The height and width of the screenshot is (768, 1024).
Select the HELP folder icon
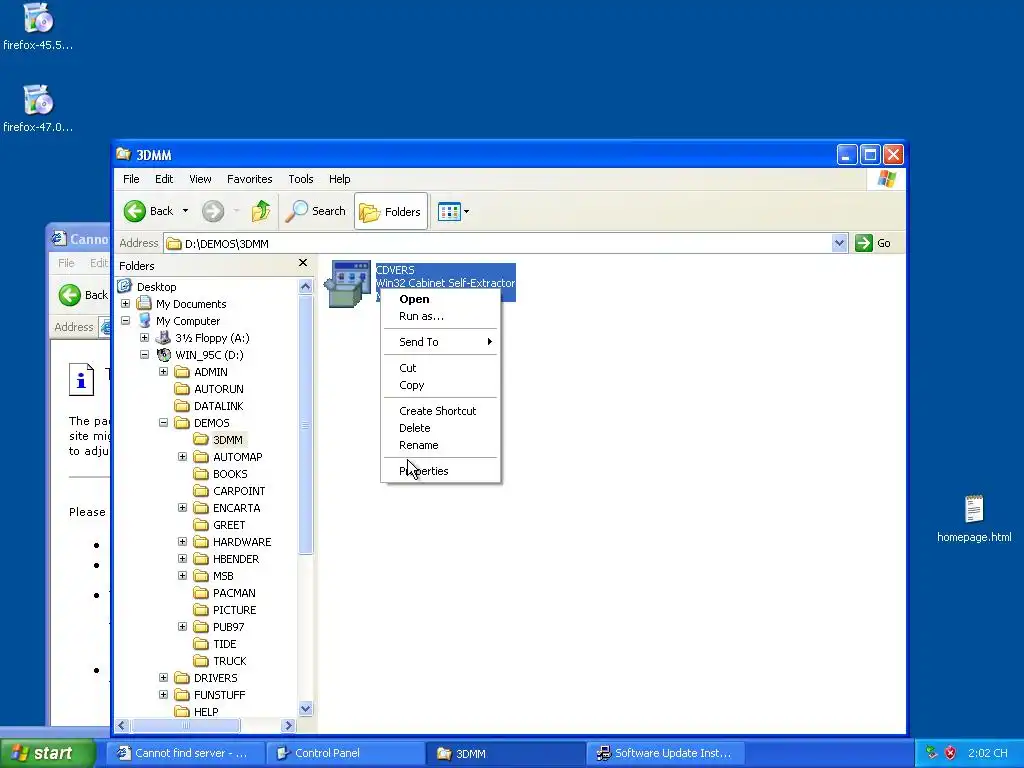(x=182, y=711)
